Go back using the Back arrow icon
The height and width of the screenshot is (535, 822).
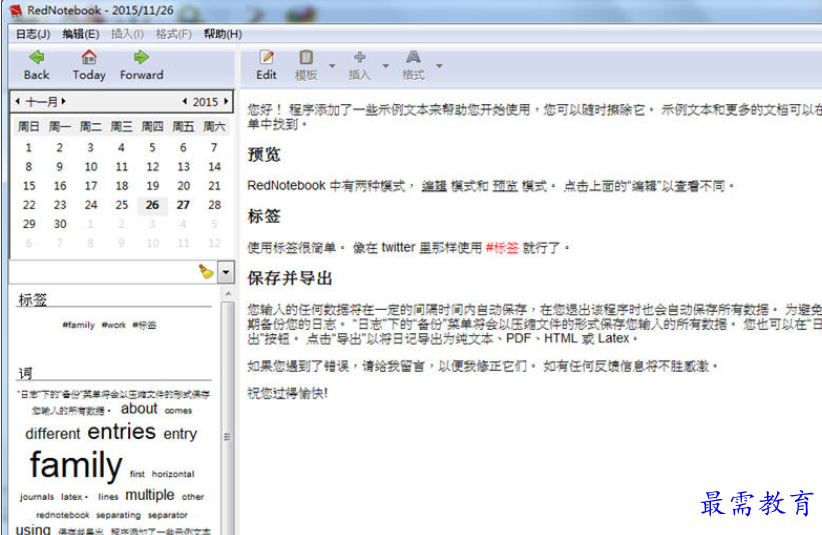click(x=37, y=57)
